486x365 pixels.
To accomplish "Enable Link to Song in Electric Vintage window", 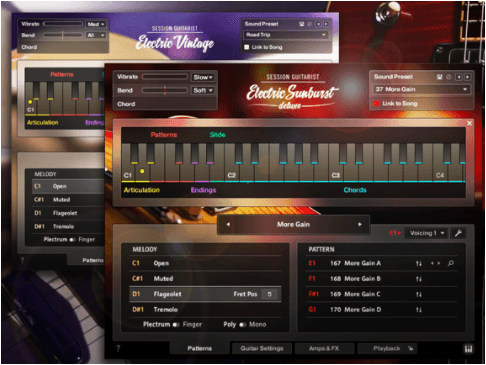I will [246, 47].
